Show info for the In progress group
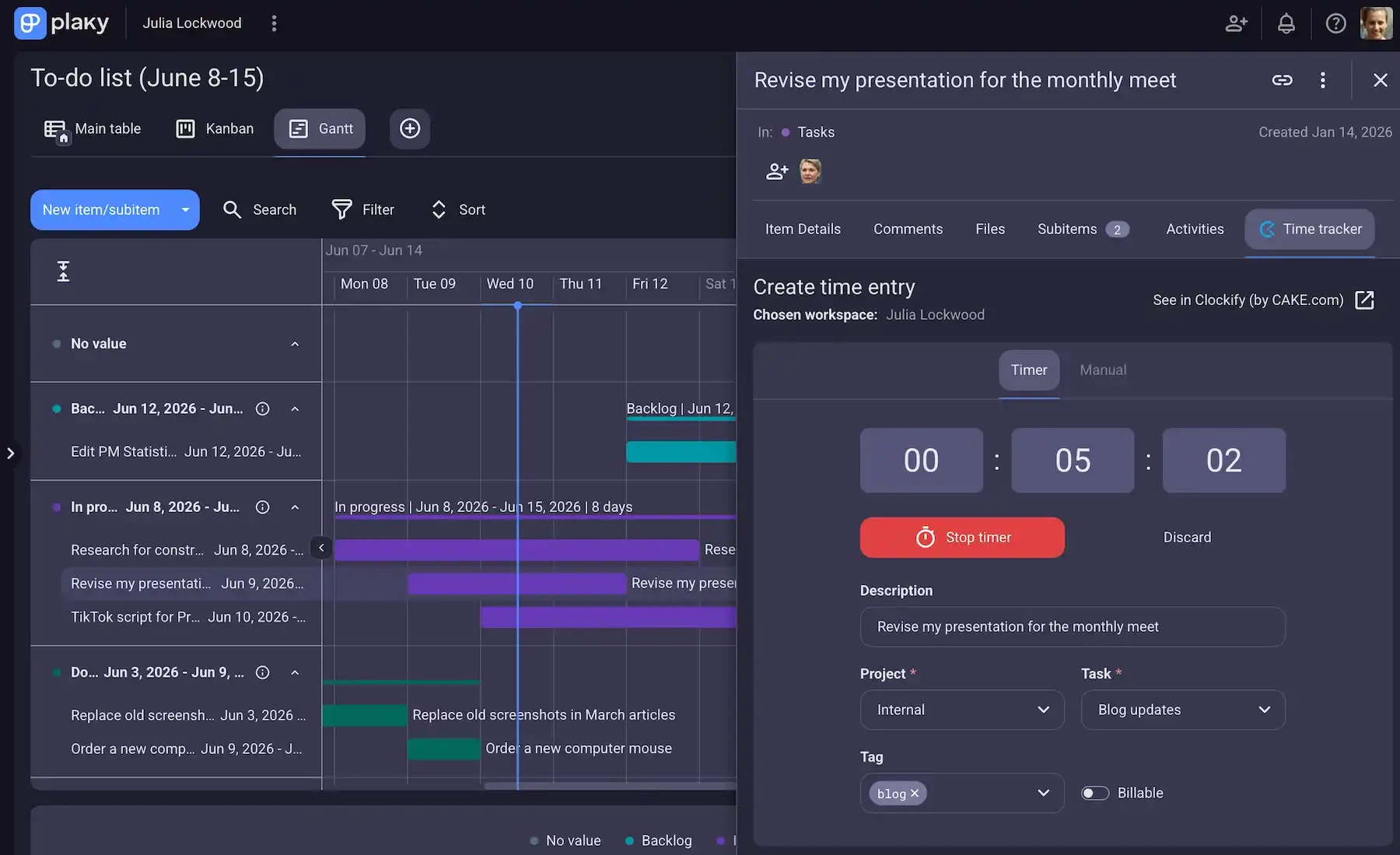 tap(263, 506)
